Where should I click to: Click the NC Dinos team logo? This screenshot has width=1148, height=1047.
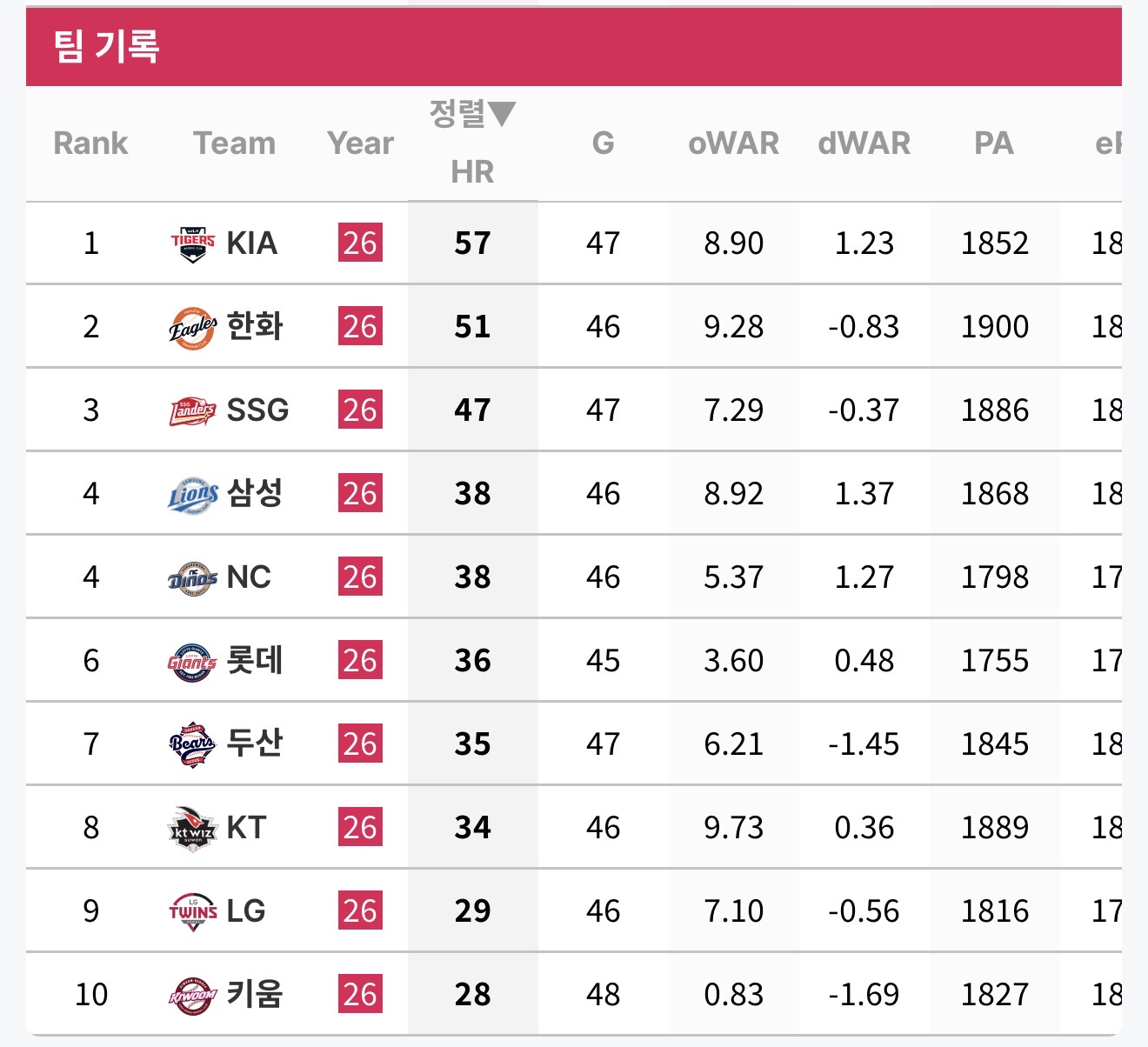(x=193, y=577)
